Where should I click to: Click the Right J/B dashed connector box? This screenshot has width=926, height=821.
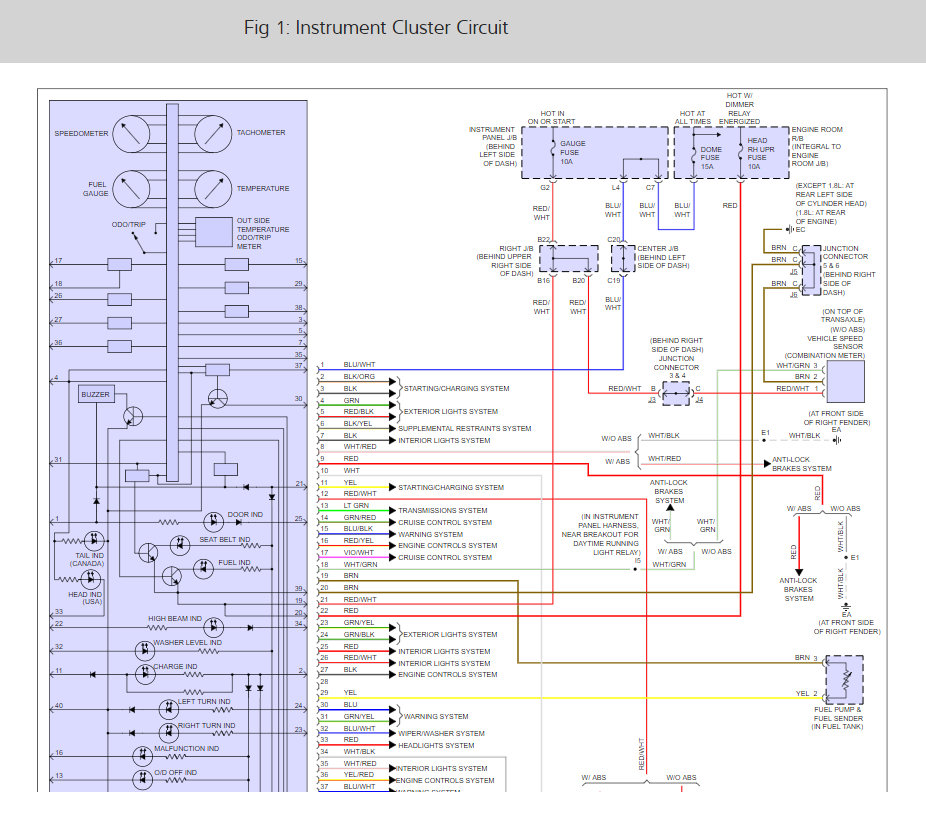click(569, 259)
